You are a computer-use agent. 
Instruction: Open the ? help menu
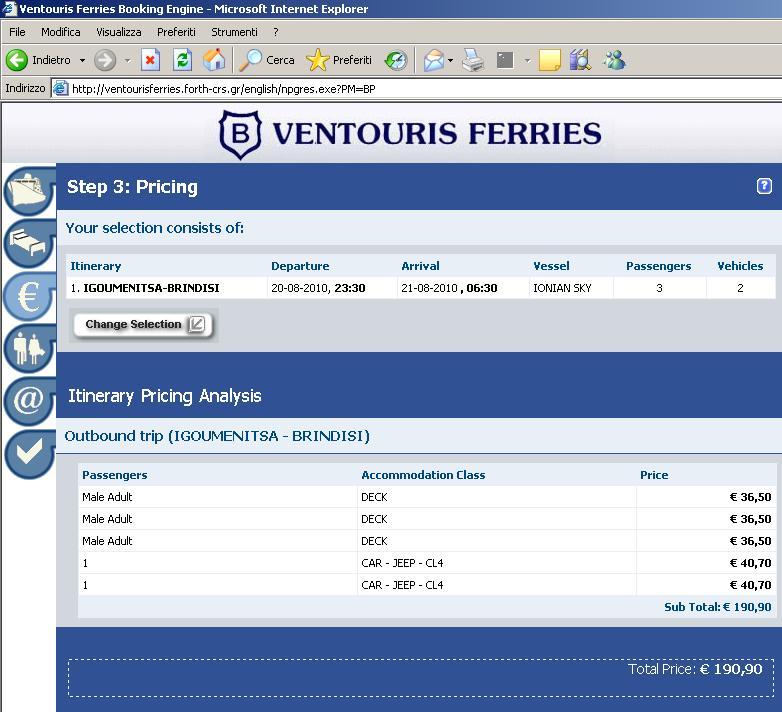coord(276,32)
